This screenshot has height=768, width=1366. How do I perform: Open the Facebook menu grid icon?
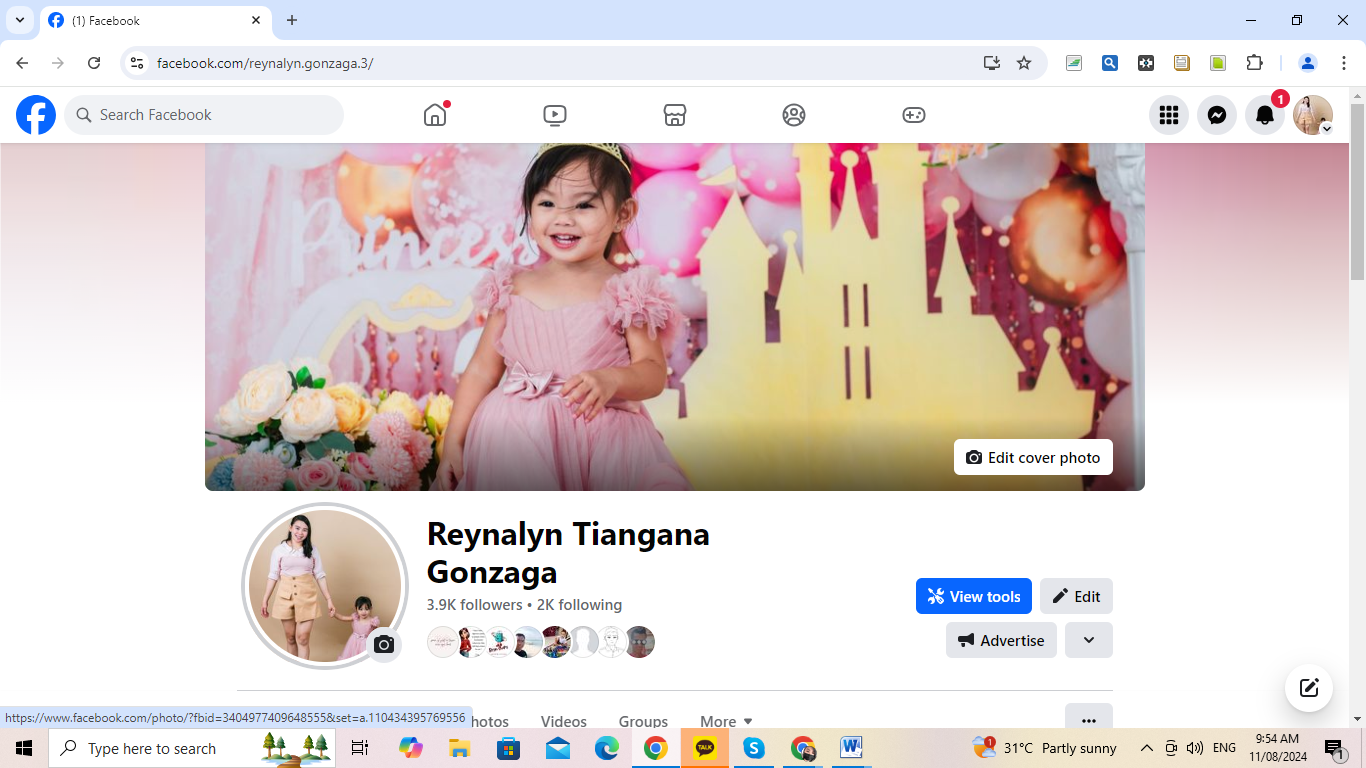pyautogui.click(x=1169, y=115)
